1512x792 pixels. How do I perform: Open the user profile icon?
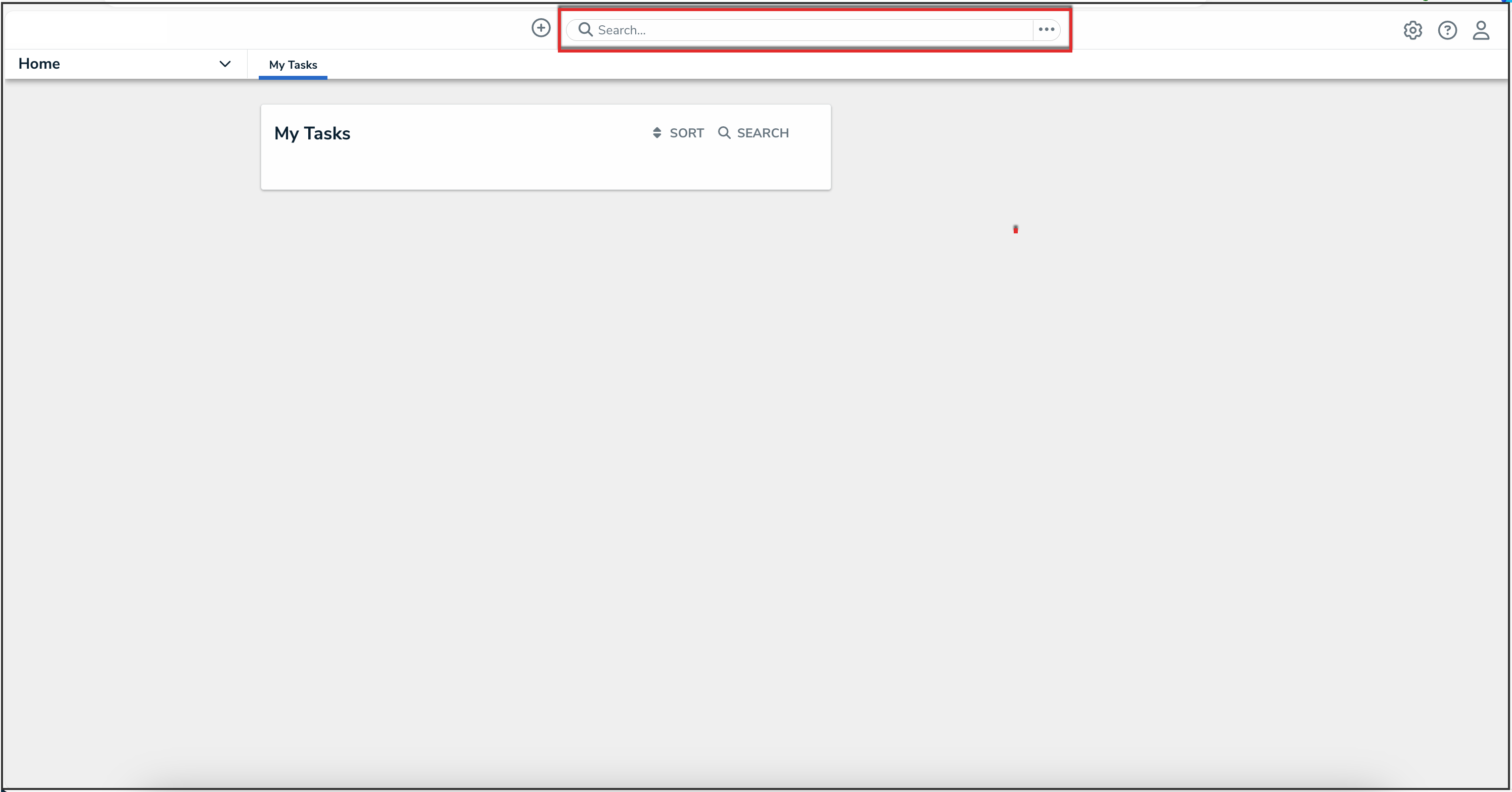coord(1481,30)
